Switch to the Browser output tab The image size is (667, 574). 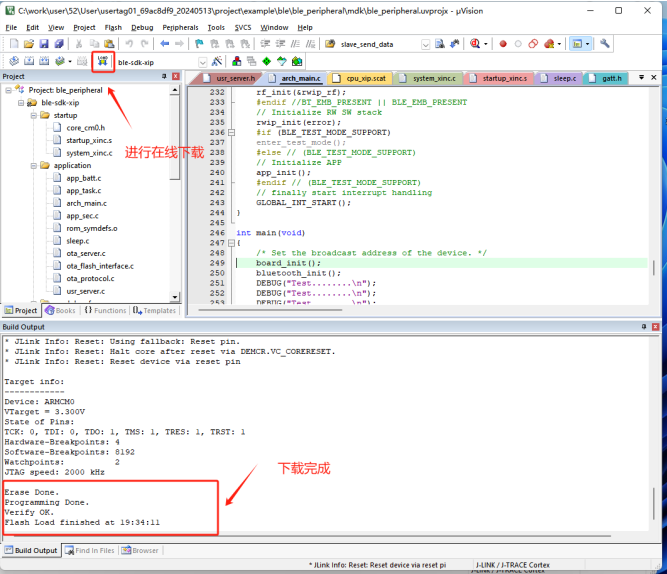point(140,551)
